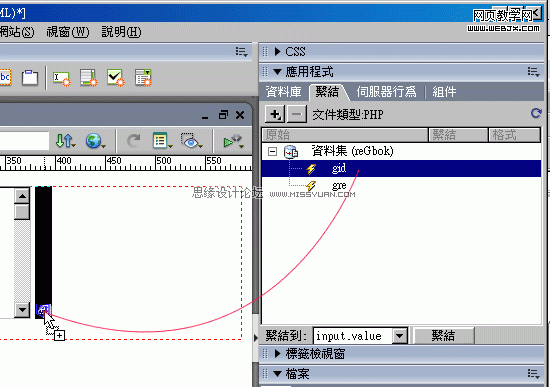Screen dimensions: 550x387
Task: Open the insert bar options menu
Action: (242, 52)
